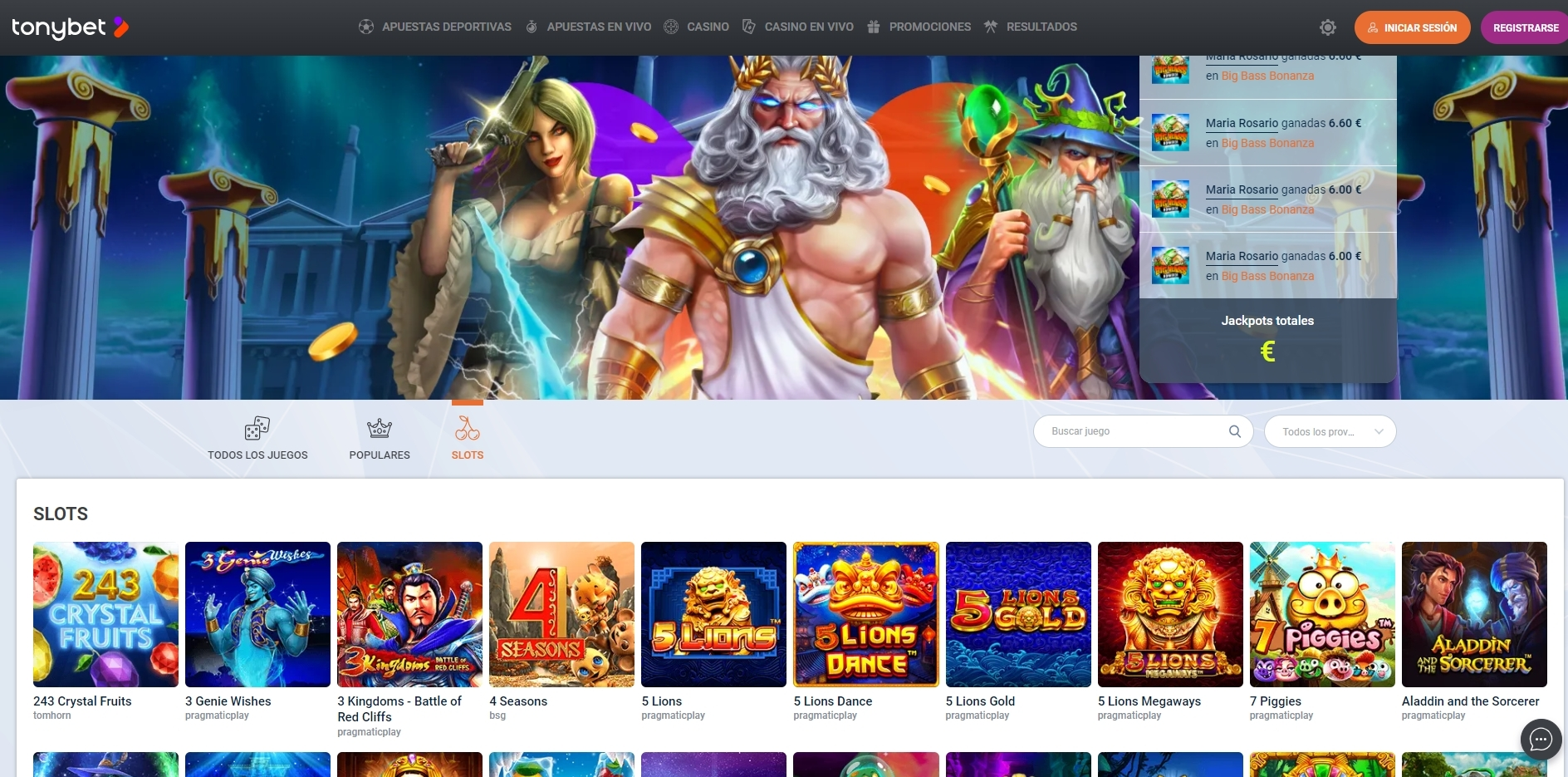Open the Todos los proveedores dropdown
The image size is (1568, 777).
pos(1330,431)
